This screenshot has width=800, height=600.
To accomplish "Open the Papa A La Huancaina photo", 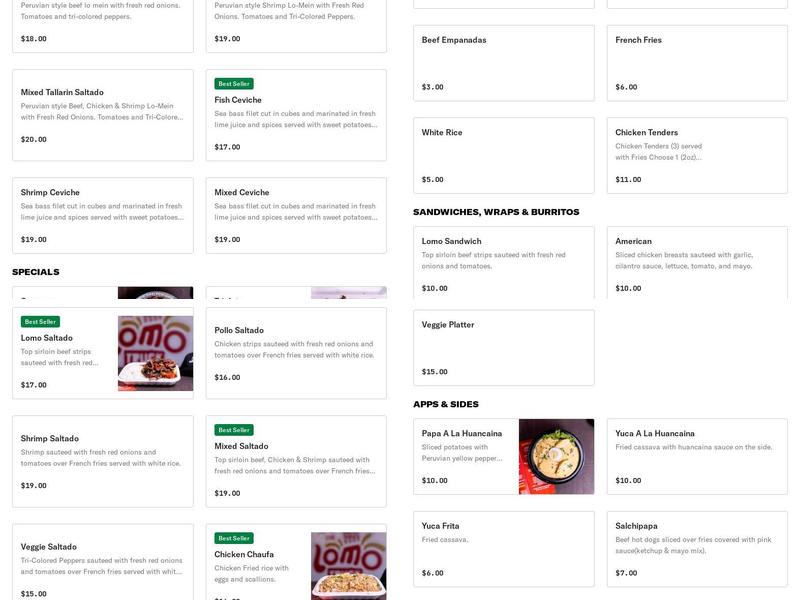I will (x=556, y=456).
